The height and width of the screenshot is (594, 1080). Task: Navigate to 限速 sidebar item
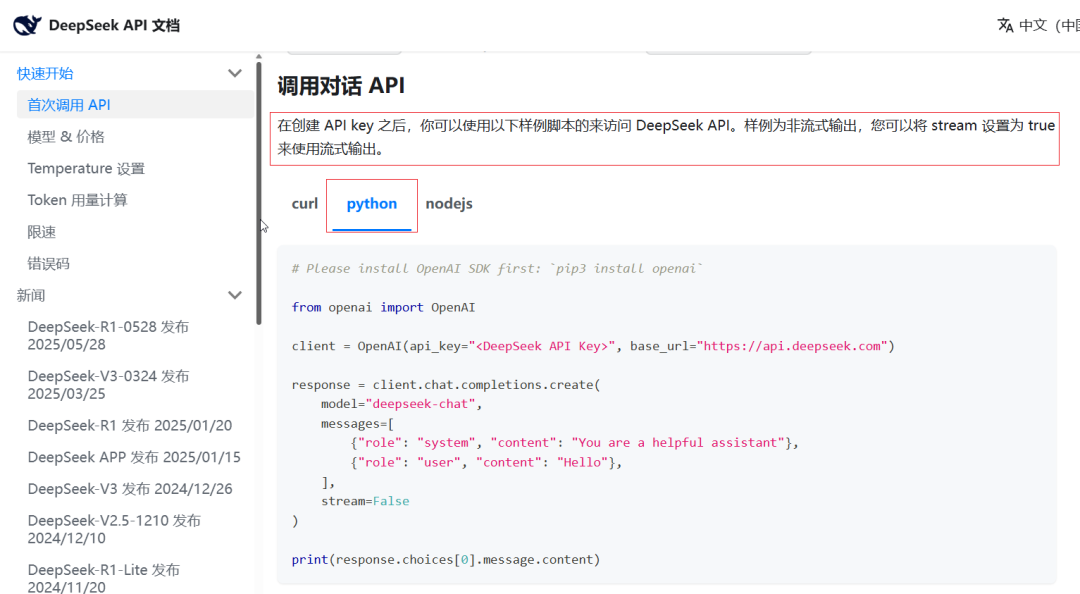pos(42,232)
